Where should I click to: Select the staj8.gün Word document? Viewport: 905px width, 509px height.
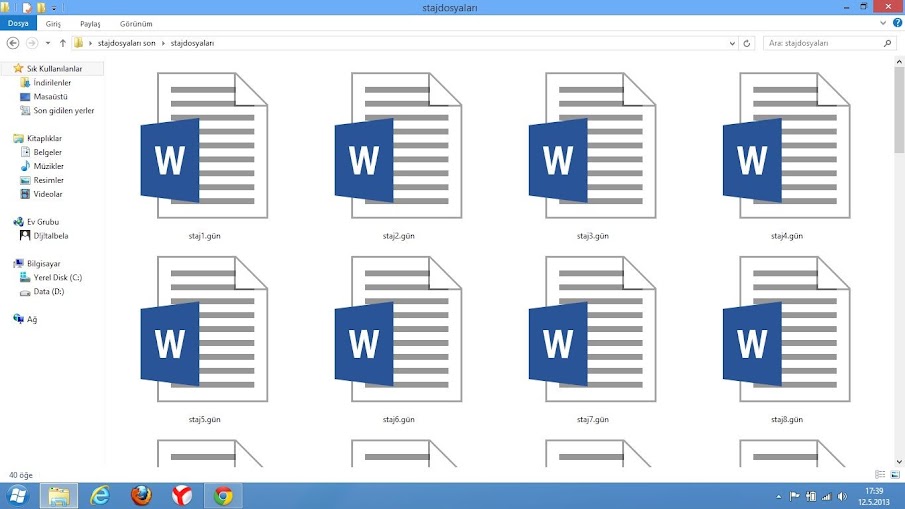tap(787, 339)
